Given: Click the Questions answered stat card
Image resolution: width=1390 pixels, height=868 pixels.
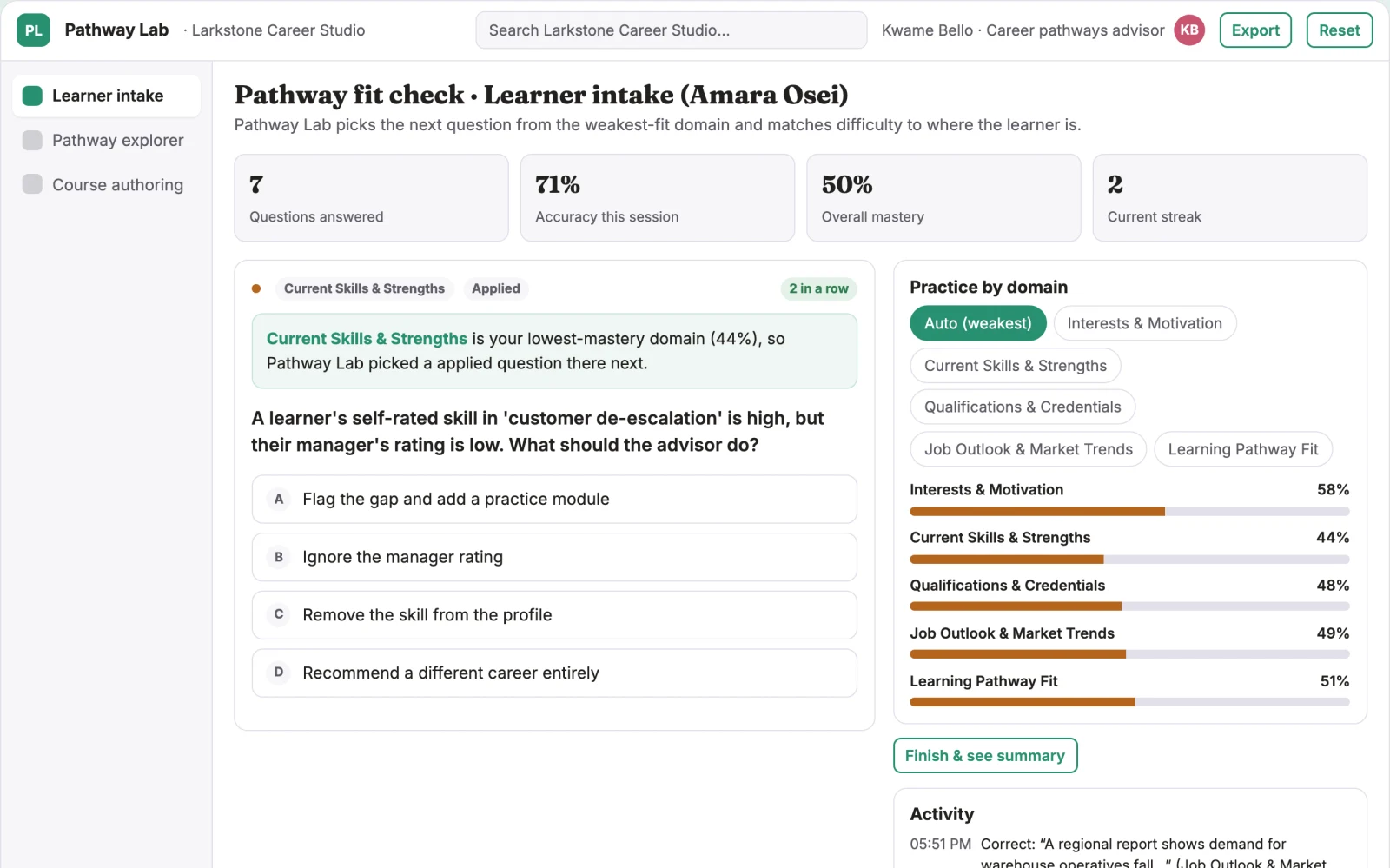Looking at the screenshot, I should (371, 198).
